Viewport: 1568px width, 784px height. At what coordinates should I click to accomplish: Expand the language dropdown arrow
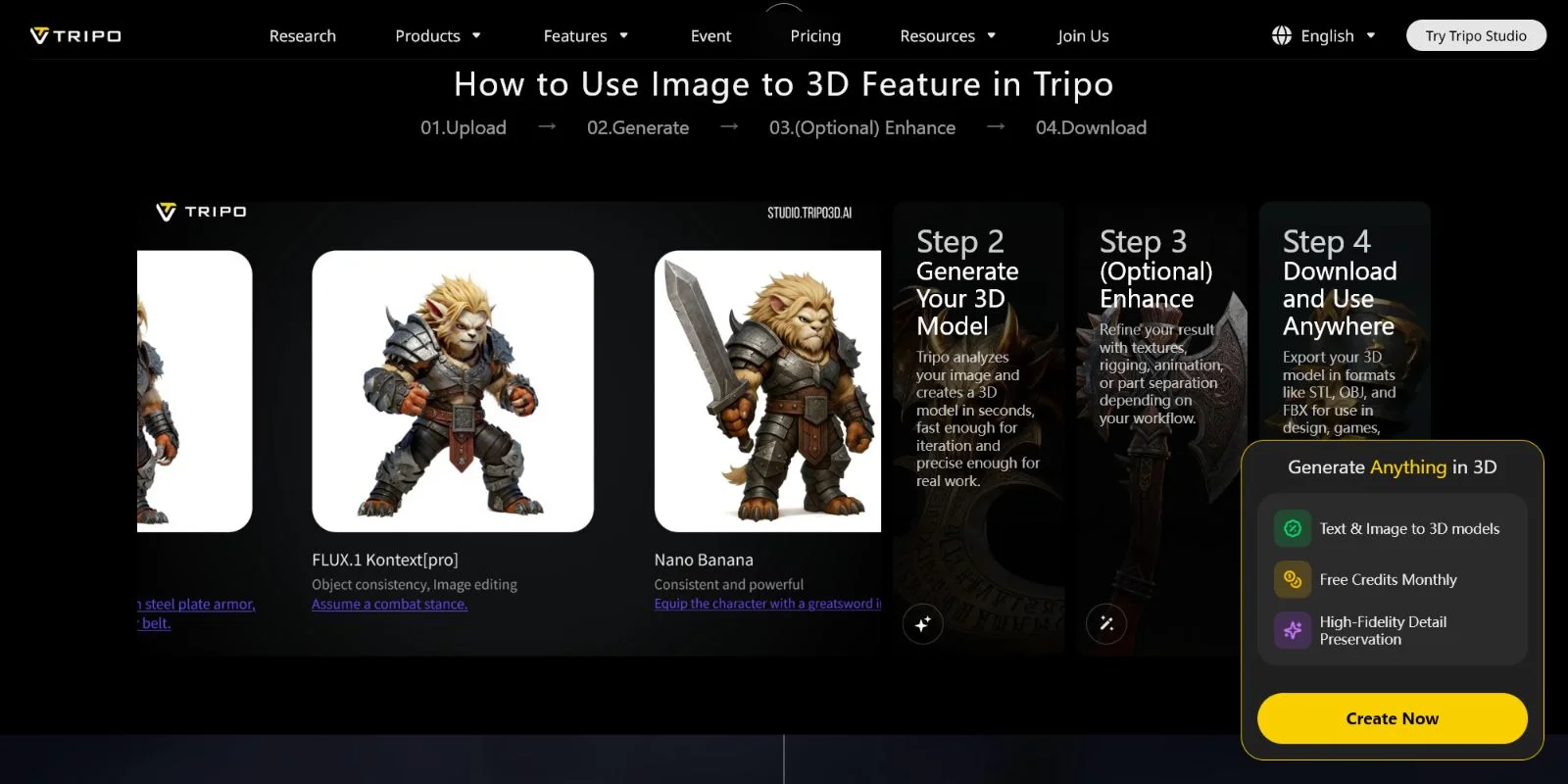[1371, 36]
